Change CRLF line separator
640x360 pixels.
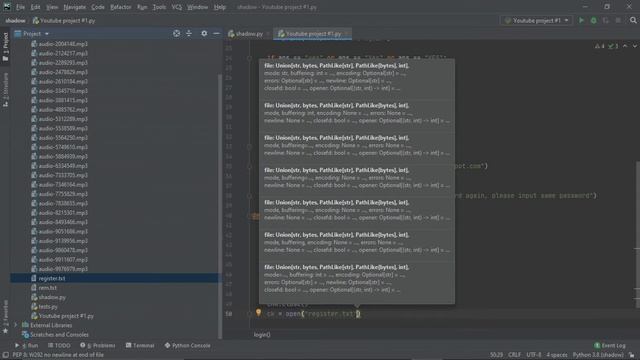514,355
